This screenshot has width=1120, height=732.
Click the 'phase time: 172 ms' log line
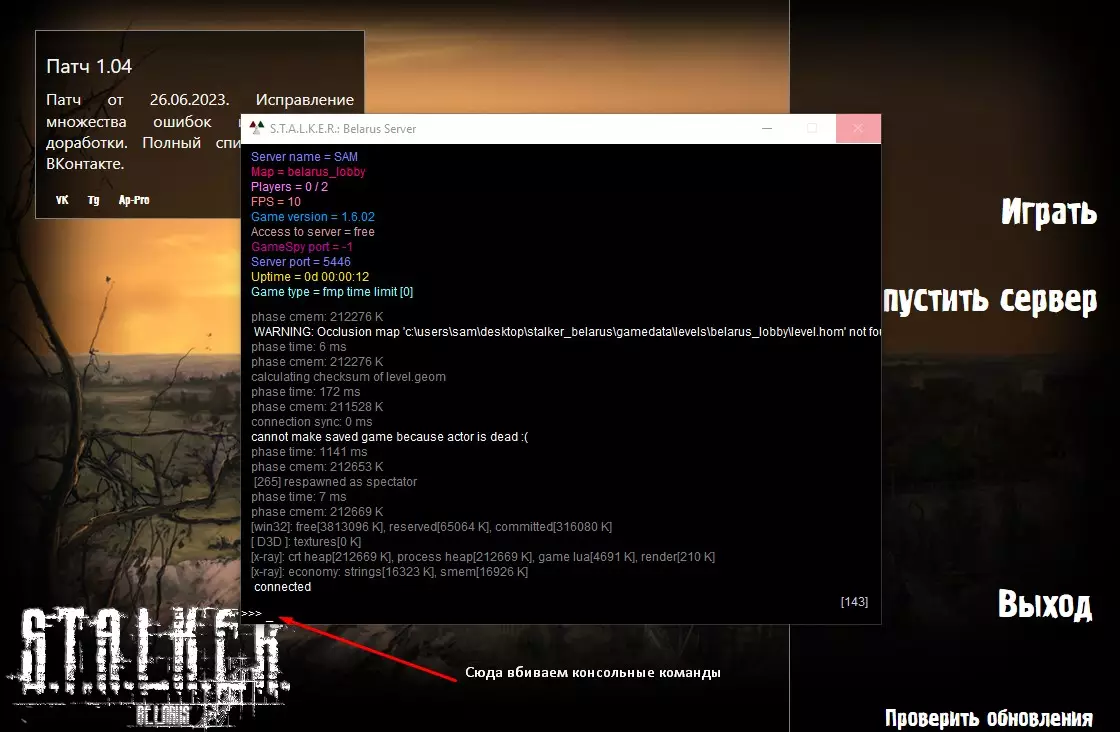tap(306, 391)
